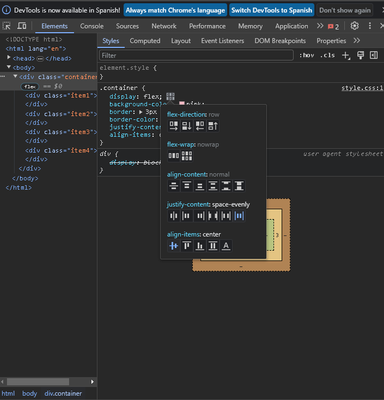Select the div.container breadcrumb
The image size is (384, 400).
coord(63,394)
